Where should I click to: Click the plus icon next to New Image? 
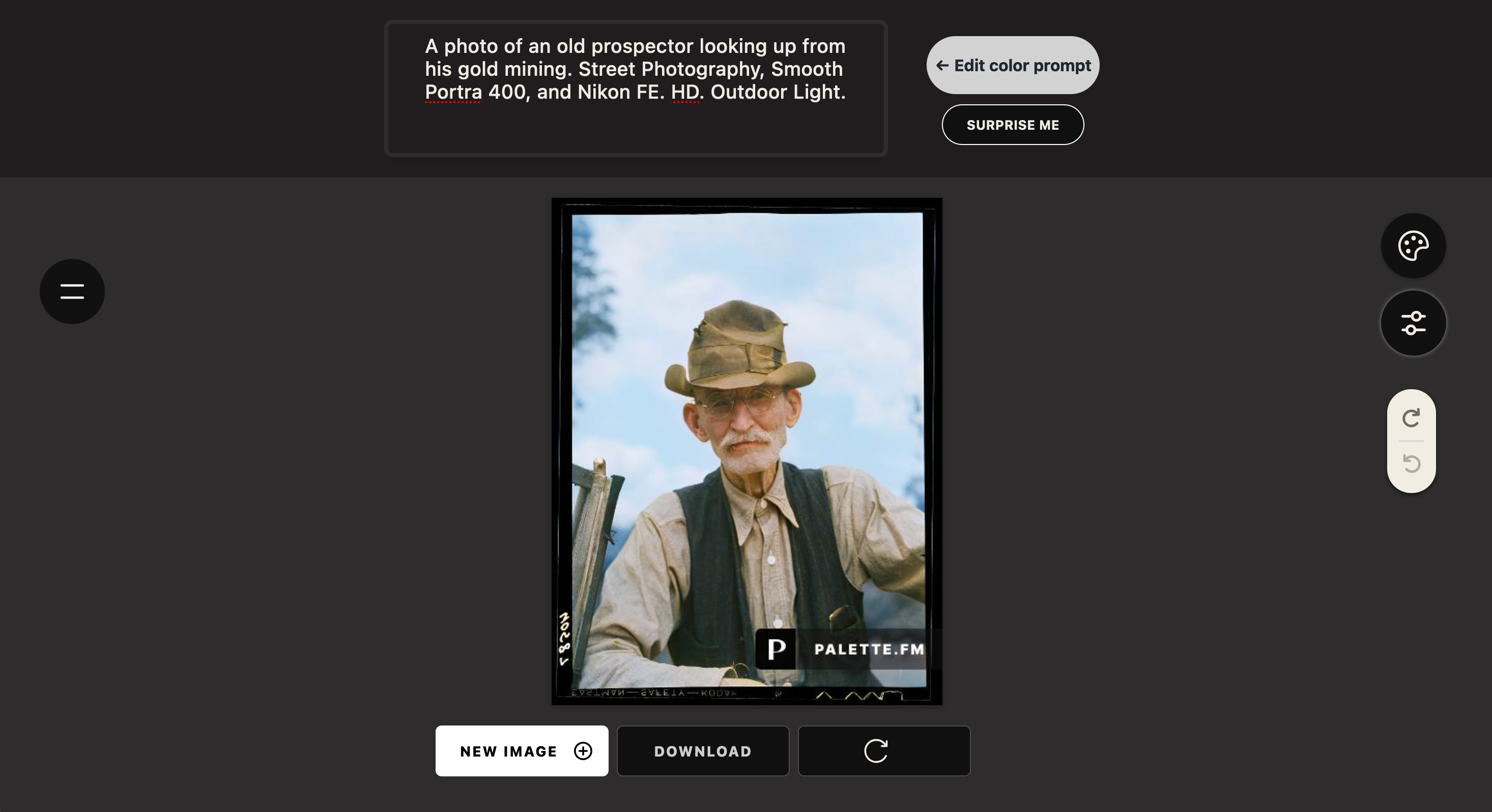pyautogui.click(x=582, y=751)
